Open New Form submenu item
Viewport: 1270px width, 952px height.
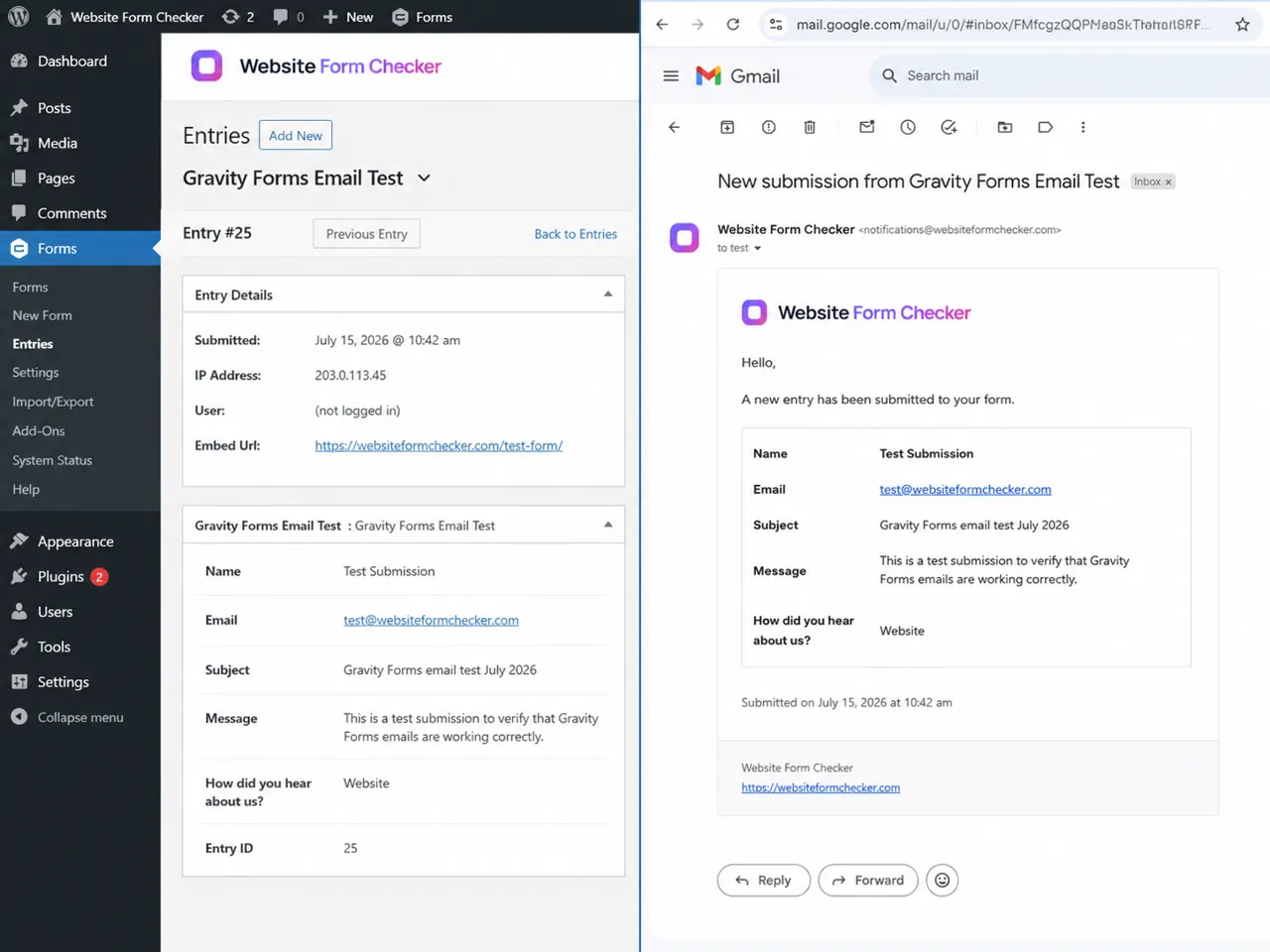[x=42, y=315]
